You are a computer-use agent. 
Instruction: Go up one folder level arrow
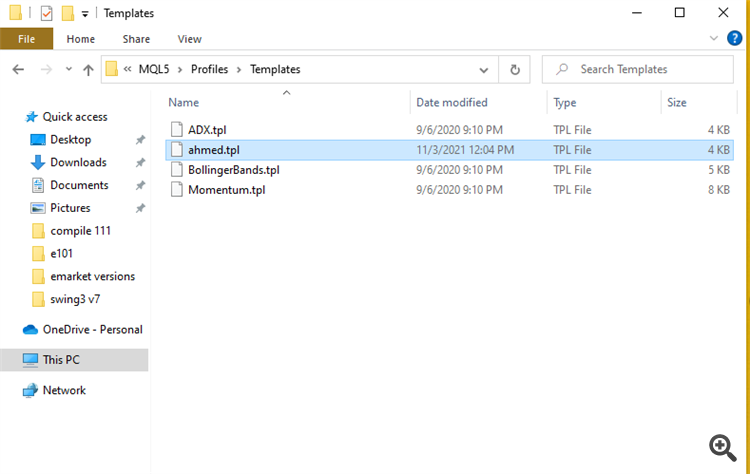point(88,70)
